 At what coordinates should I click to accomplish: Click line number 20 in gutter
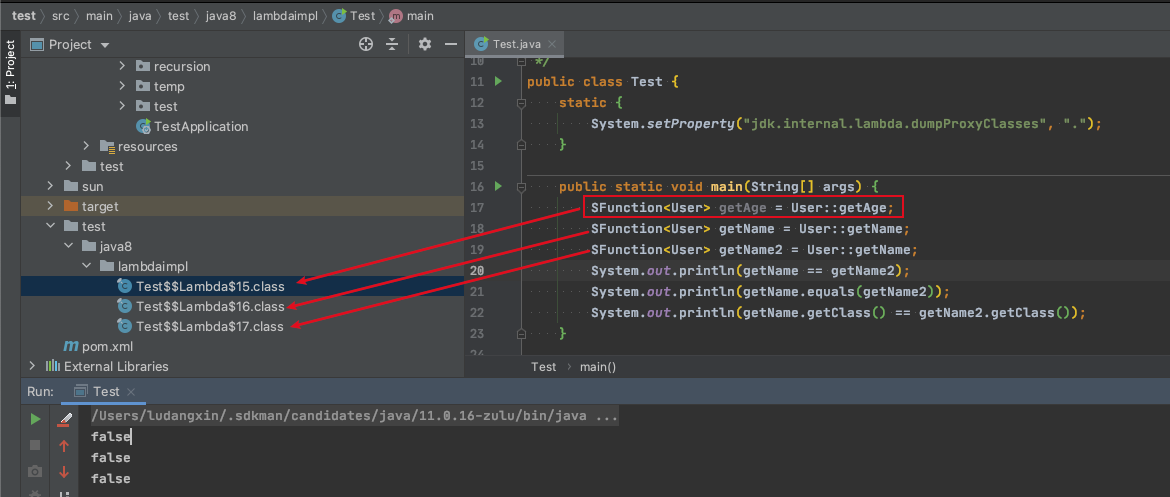pos(477,270)
